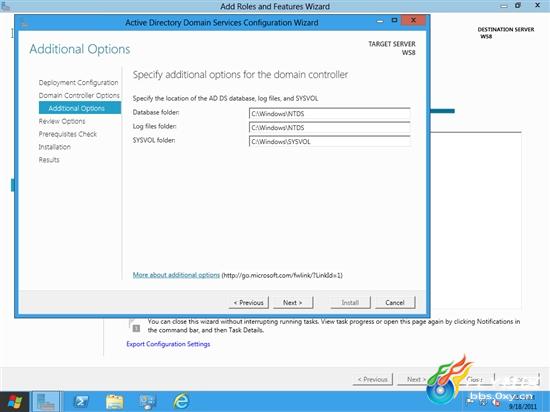
Task: Open Internet Explorer taskbar icon
Action: 182,402
